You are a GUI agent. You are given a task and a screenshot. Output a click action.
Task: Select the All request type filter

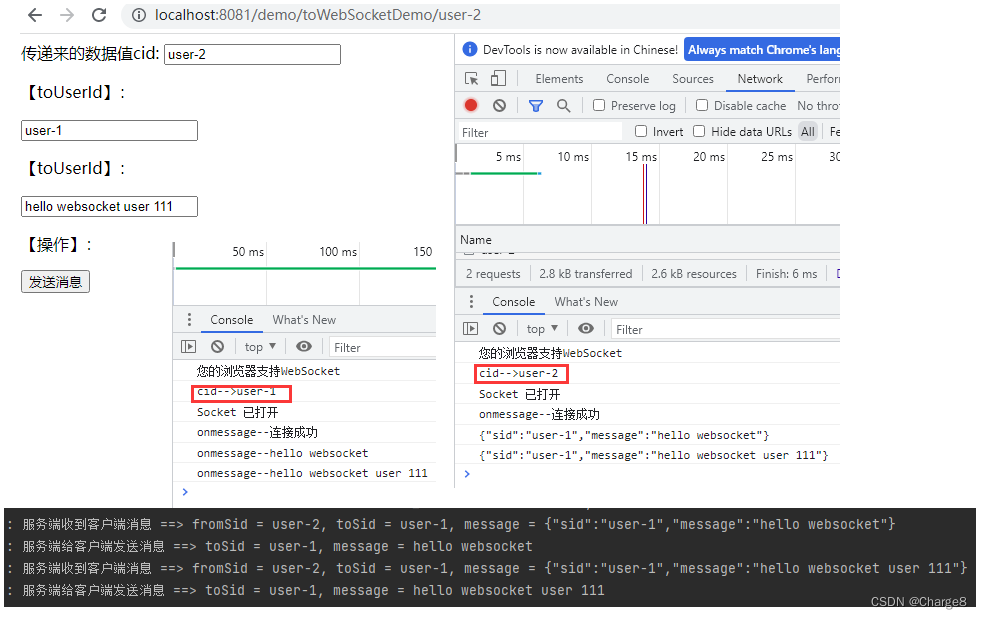(807, 131)
